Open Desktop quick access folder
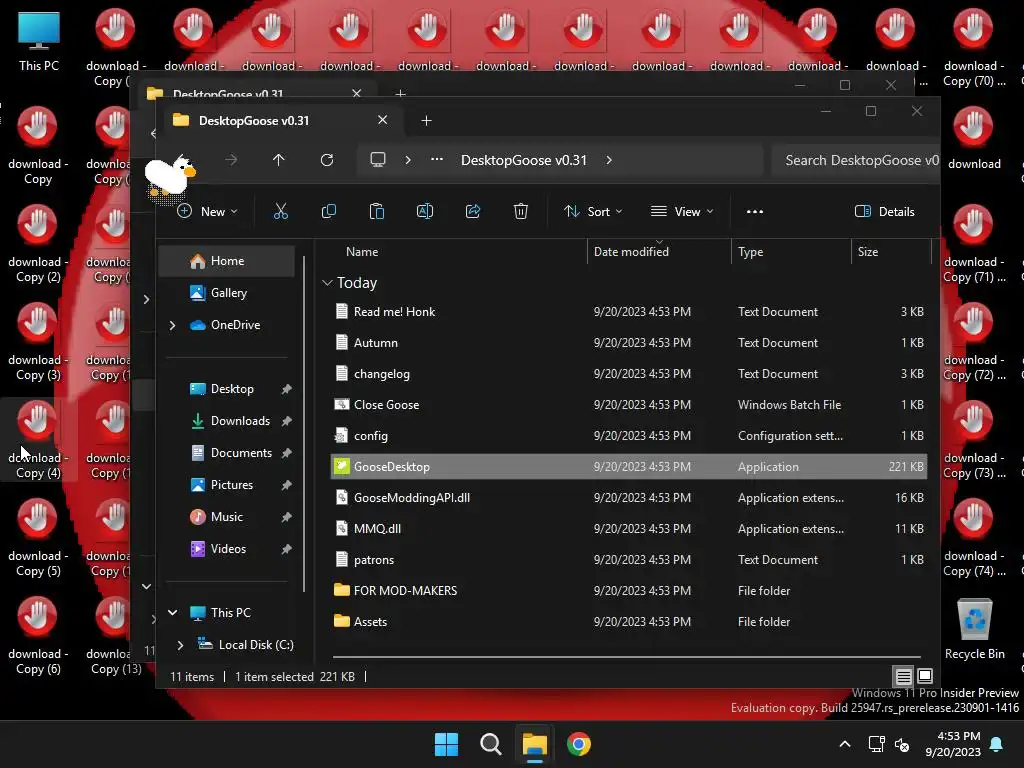Viewport: 1024px width, 768px height. [232, 389]
